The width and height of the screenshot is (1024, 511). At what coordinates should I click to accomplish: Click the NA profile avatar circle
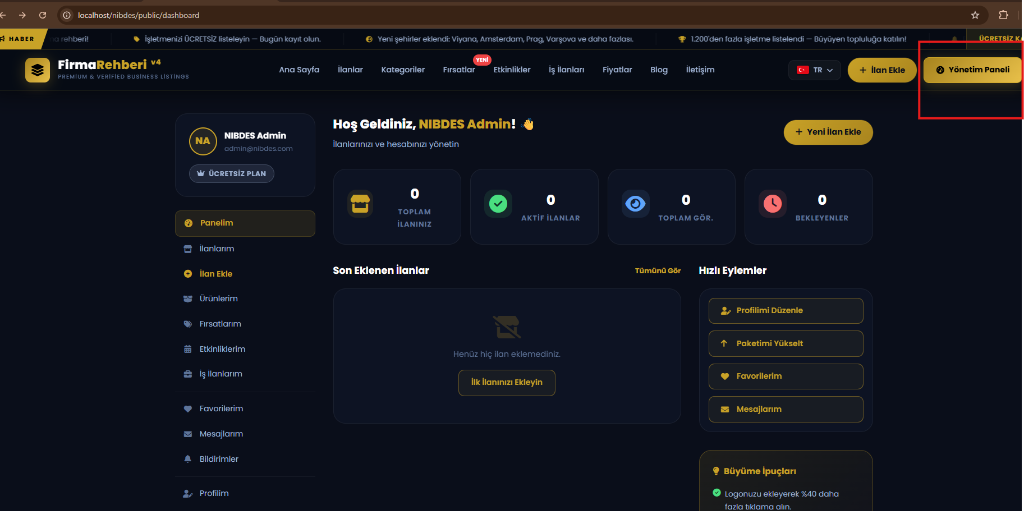click(202, 140)
